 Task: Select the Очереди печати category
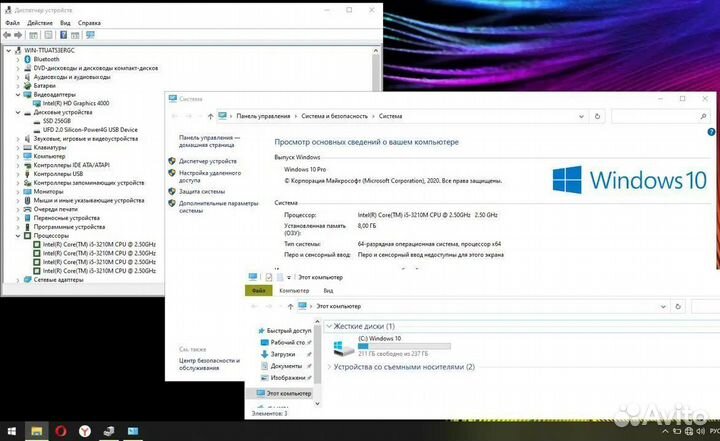click(56, 209)
